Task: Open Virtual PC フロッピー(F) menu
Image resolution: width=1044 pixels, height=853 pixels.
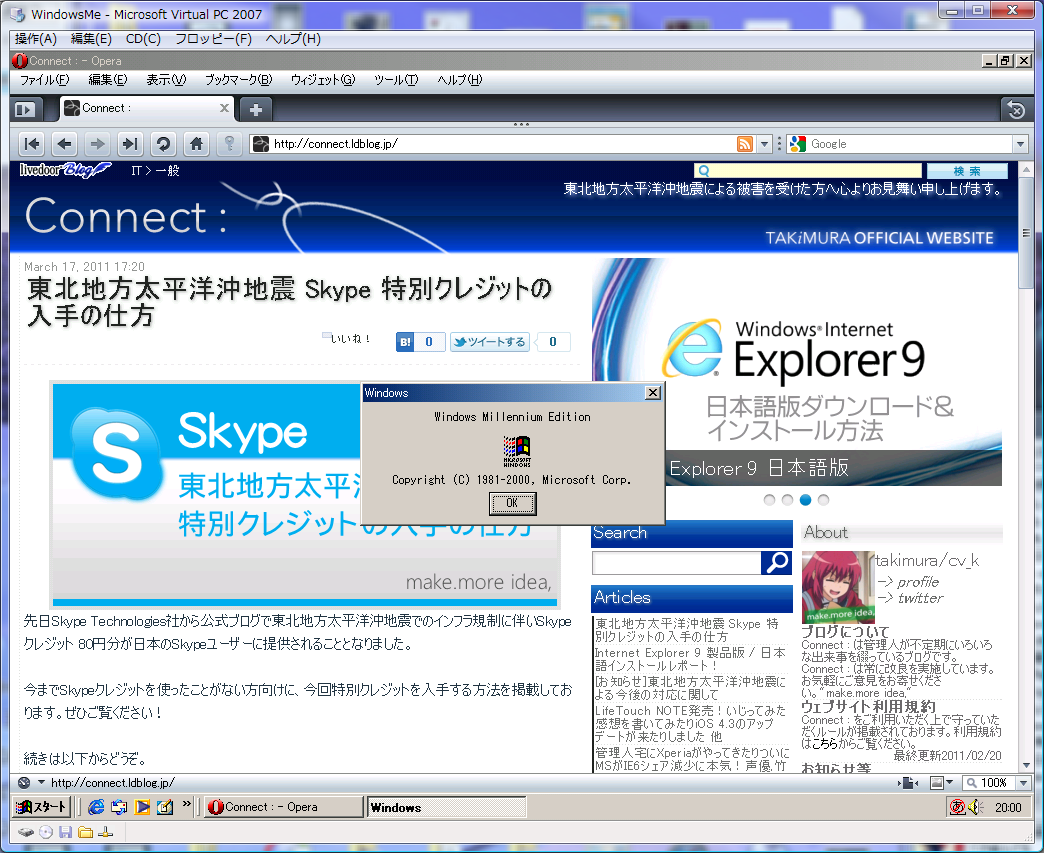Action: [213, 39]
